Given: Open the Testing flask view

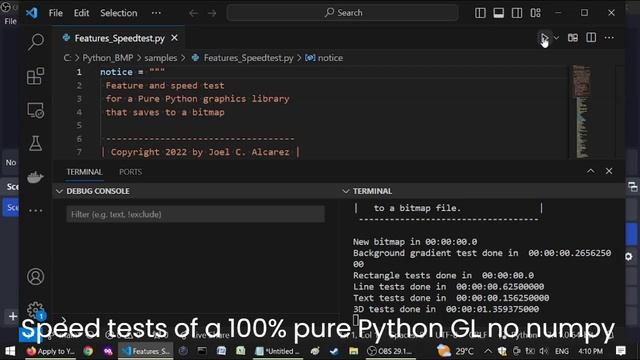Looking at the screenshot, I should (x=36, y=143).
